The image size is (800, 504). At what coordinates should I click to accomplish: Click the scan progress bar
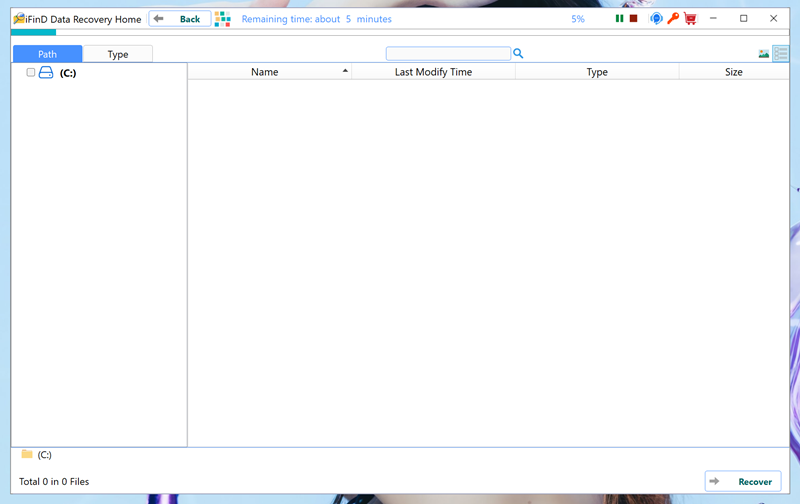pos(400,33)
